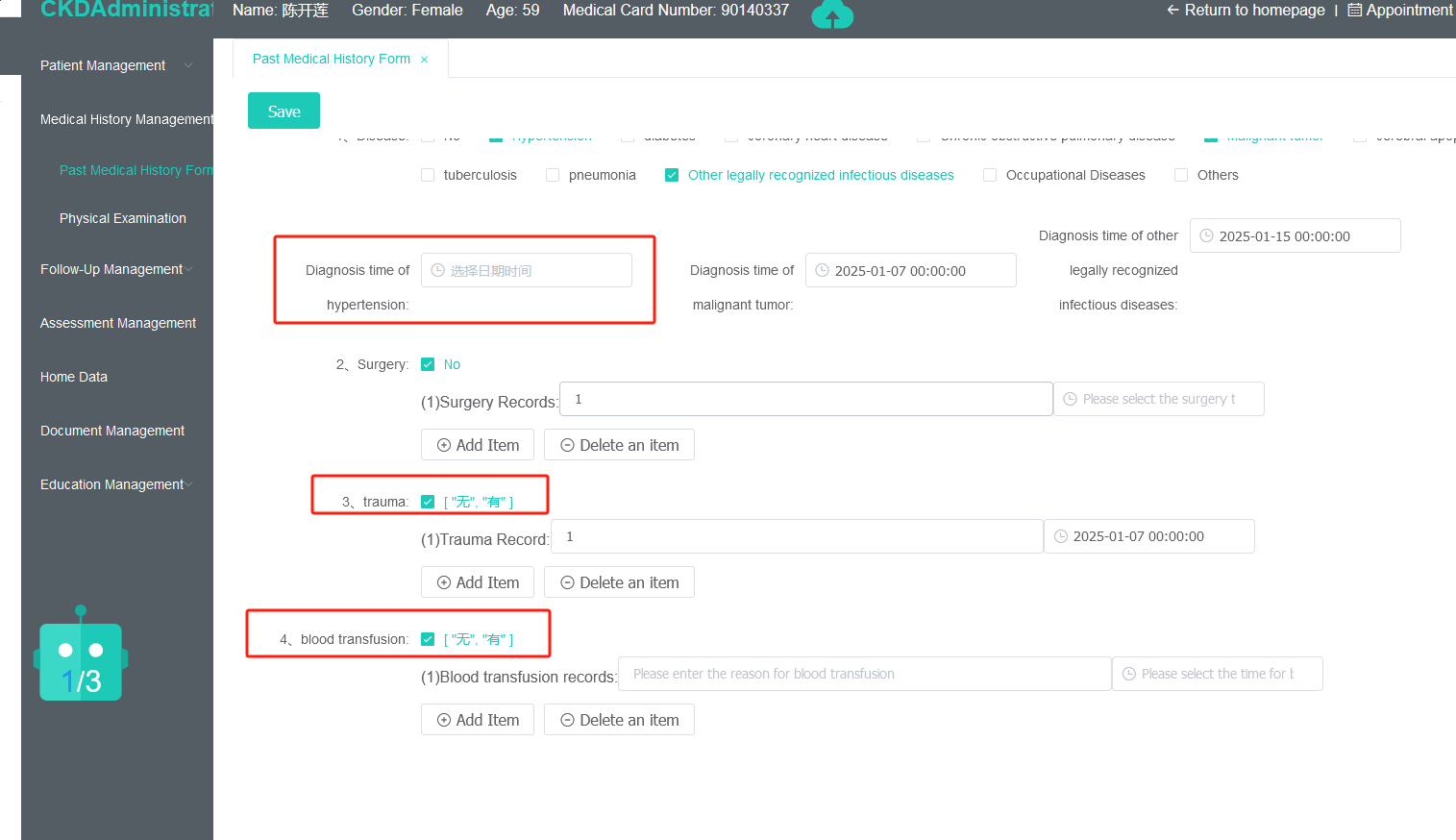Click the Surgery Records text input
The height and width of the screenshot is (840, 1456).
pyautogui.click(x=806, y=399)
